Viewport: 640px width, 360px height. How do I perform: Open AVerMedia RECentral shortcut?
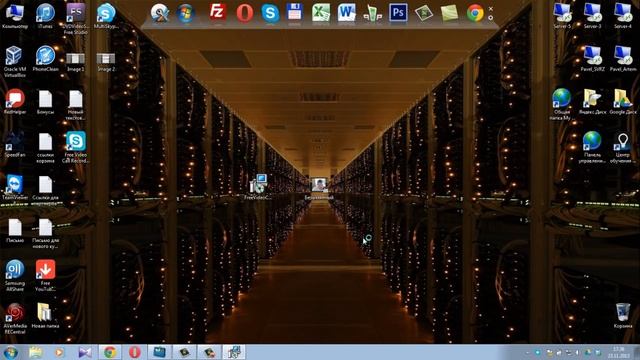point(15,319)
